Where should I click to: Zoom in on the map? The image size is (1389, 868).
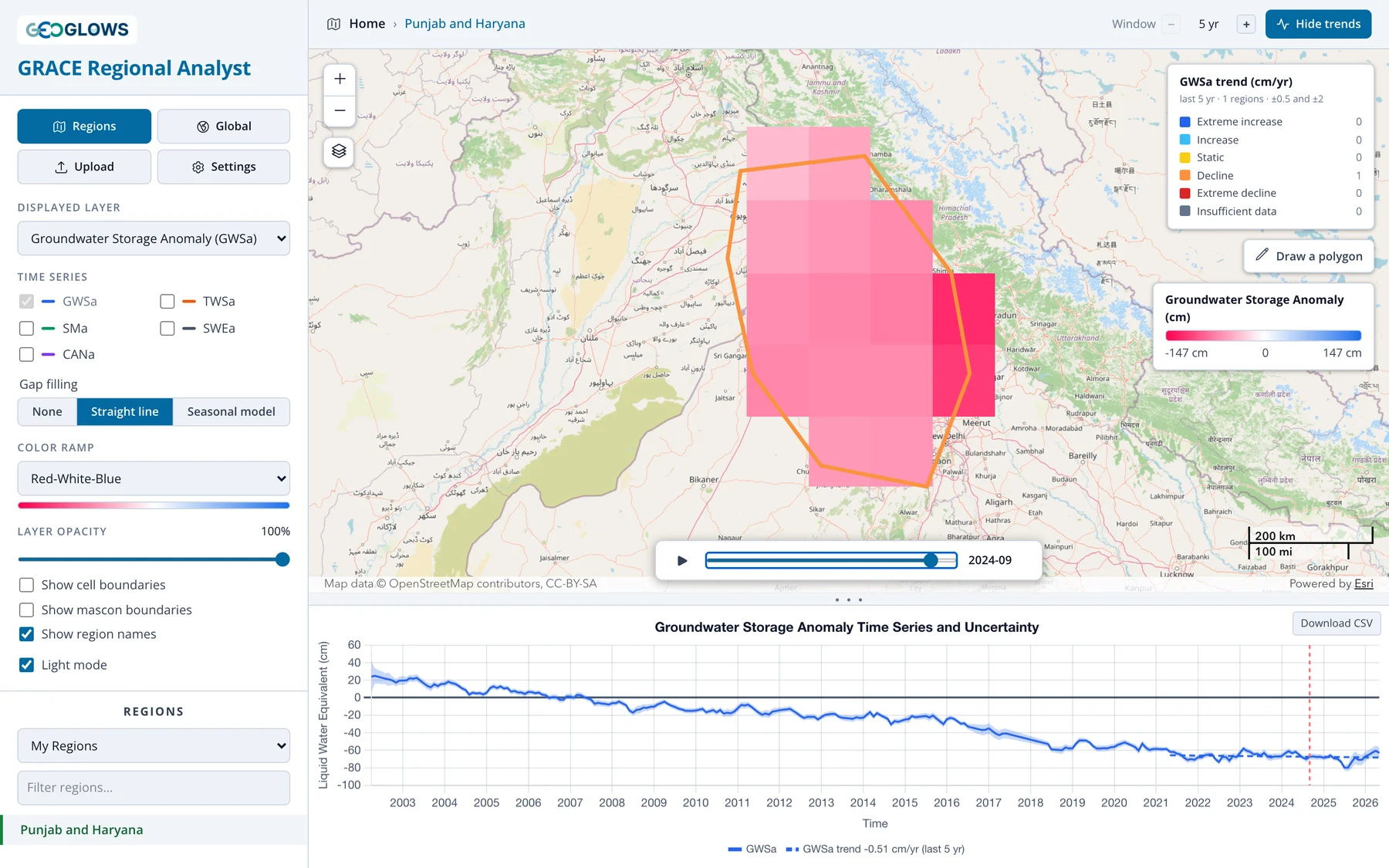coord(340,79)
